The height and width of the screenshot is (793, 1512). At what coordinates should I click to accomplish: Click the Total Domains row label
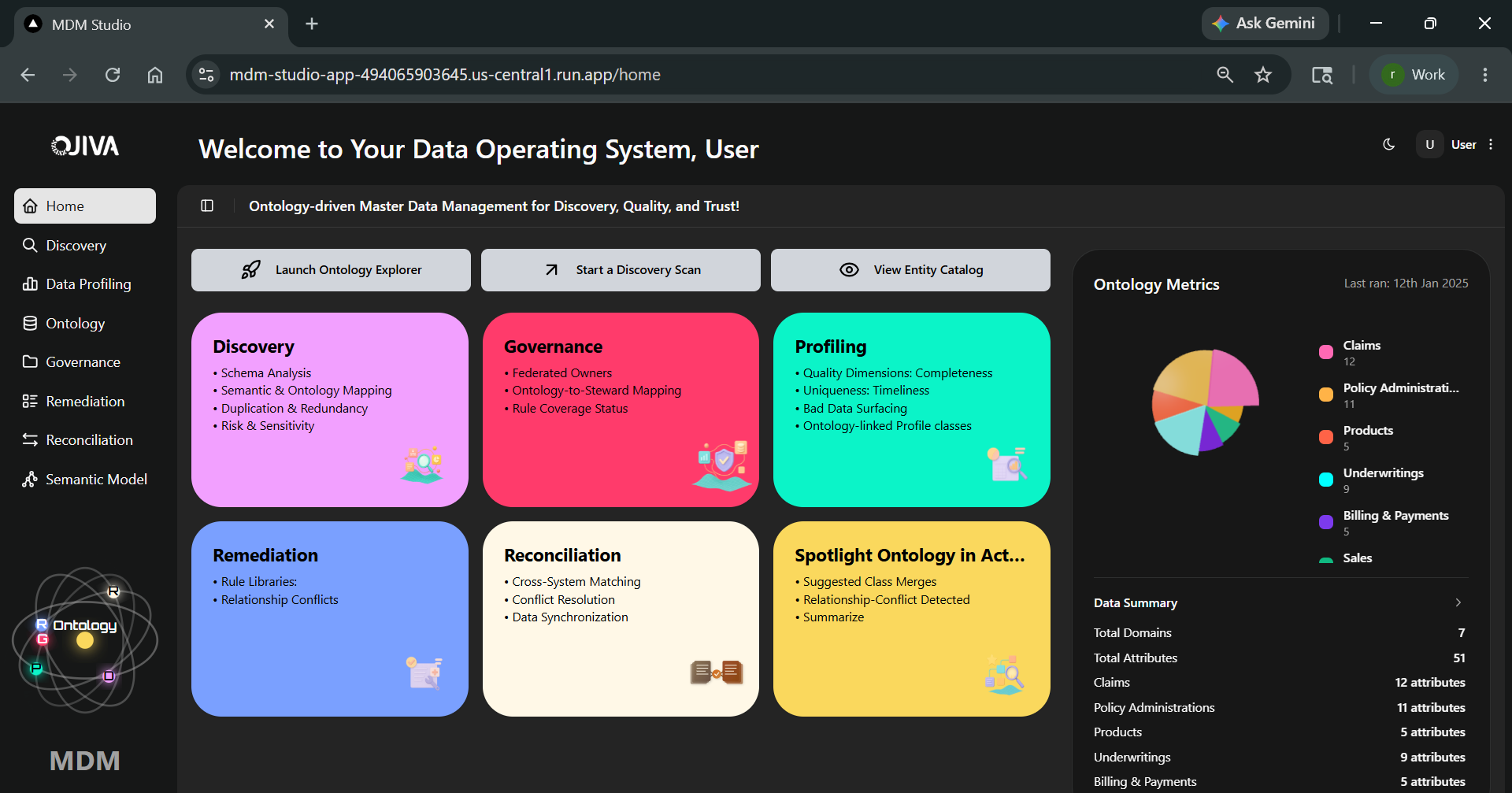point(1132,632)
